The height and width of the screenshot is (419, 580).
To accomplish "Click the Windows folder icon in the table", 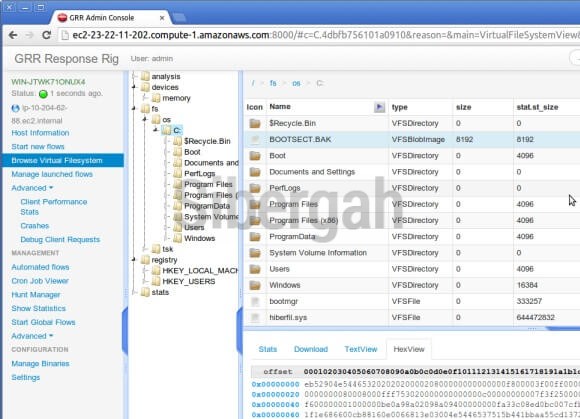I will [x=255, y=285].
